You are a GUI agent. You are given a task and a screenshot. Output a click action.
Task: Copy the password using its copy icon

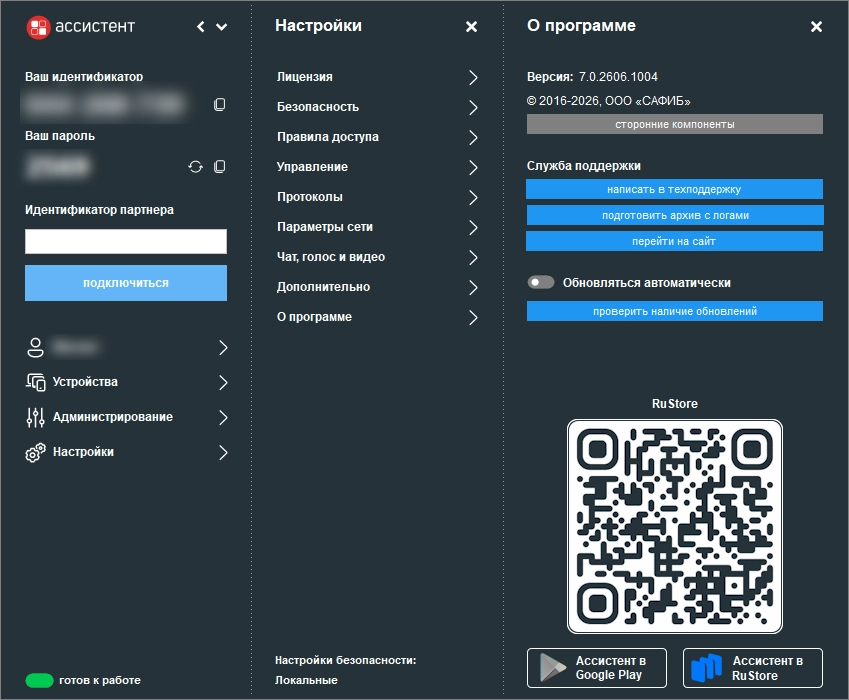tap(219, 167)
